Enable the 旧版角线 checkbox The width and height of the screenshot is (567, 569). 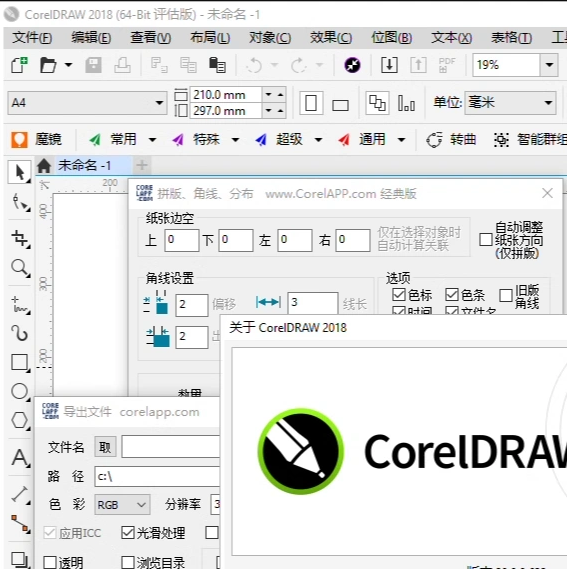pos(505,296)
